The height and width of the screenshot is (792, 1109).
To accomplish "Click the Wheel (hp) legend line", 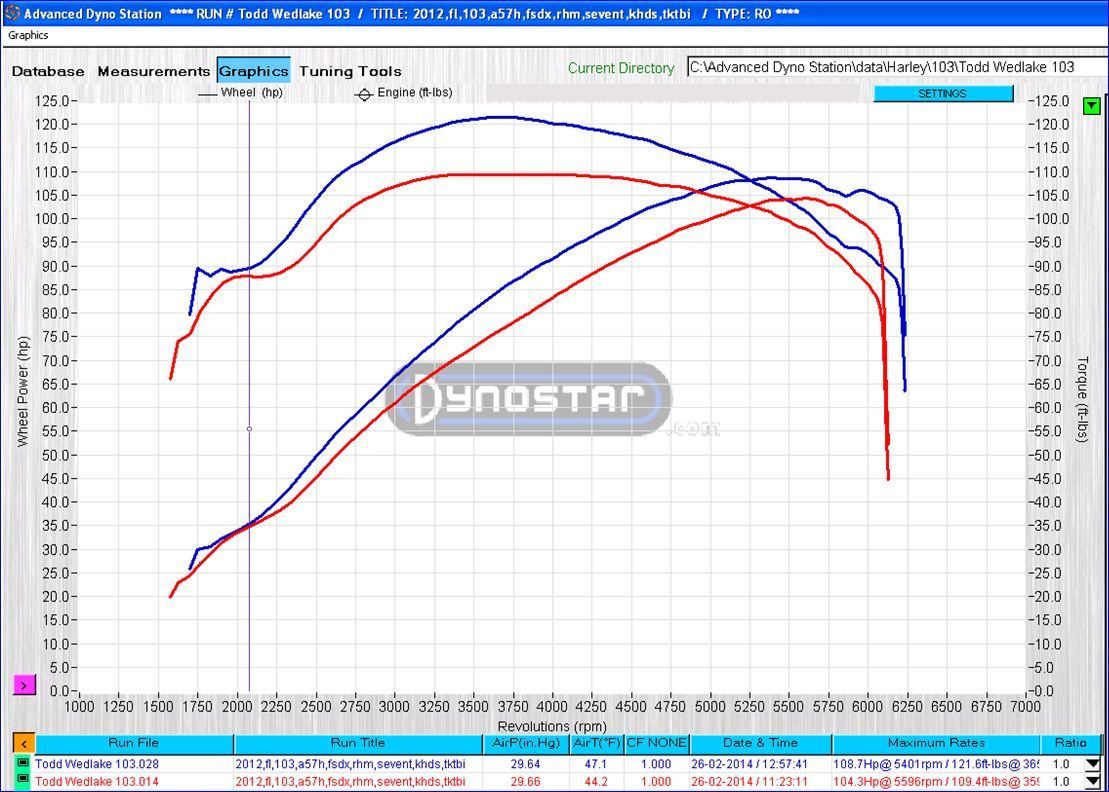I will point(208,94).
